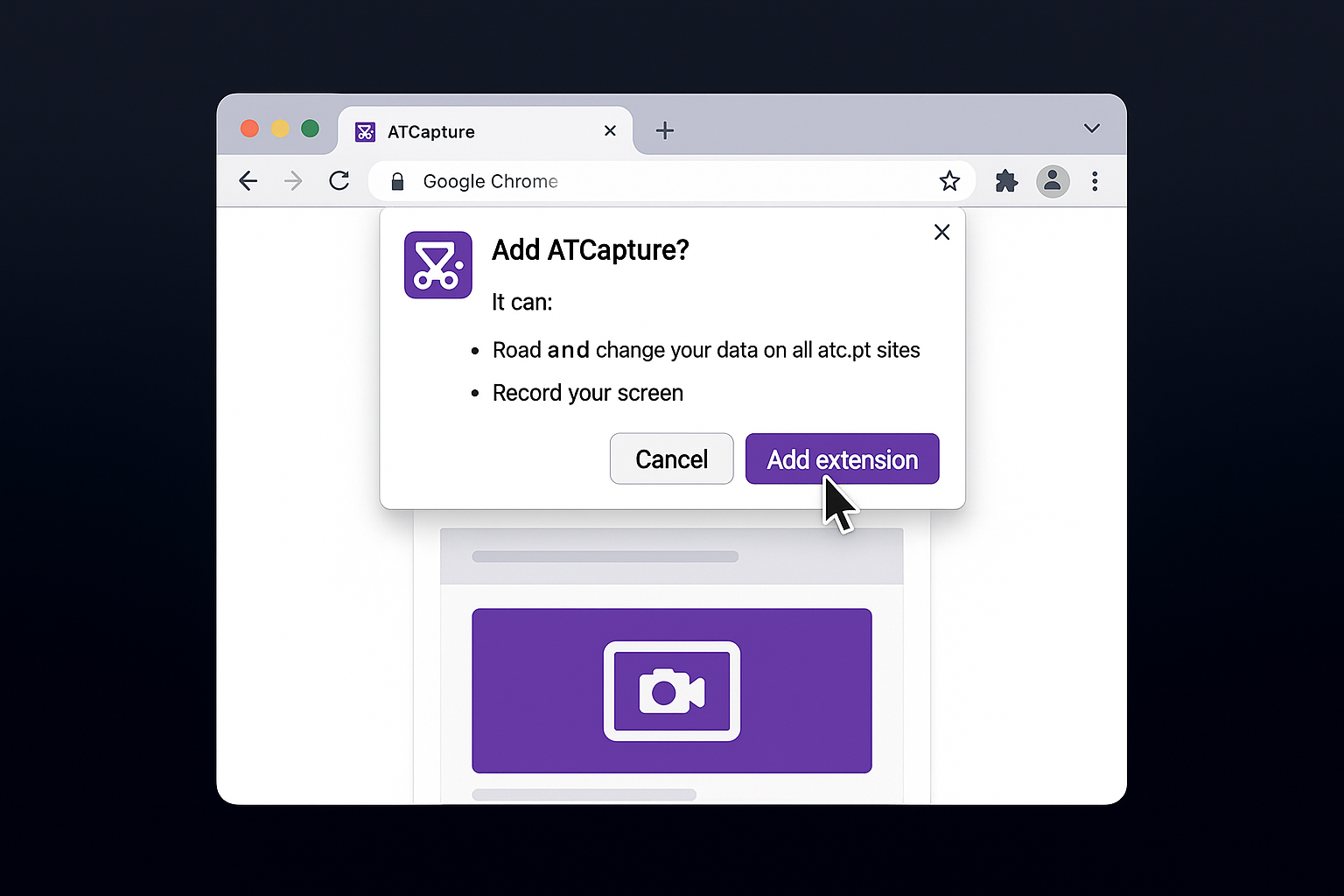Screen dimensions: 1344x896
Task: Confirm with the Add extension button
Action: tap(842, 458)
